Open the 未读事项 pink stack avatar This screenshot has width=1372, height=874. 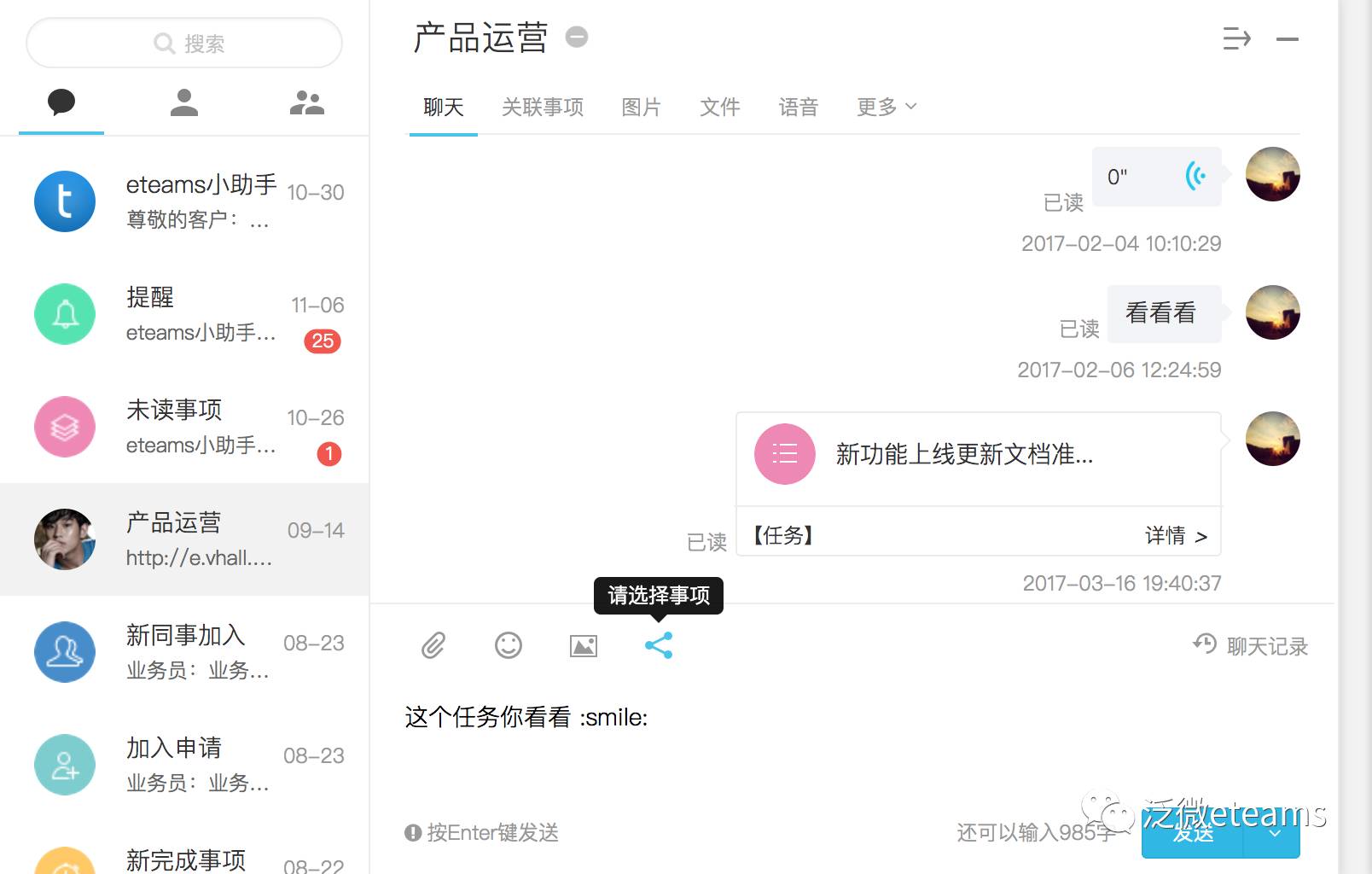tap(65, 427)
